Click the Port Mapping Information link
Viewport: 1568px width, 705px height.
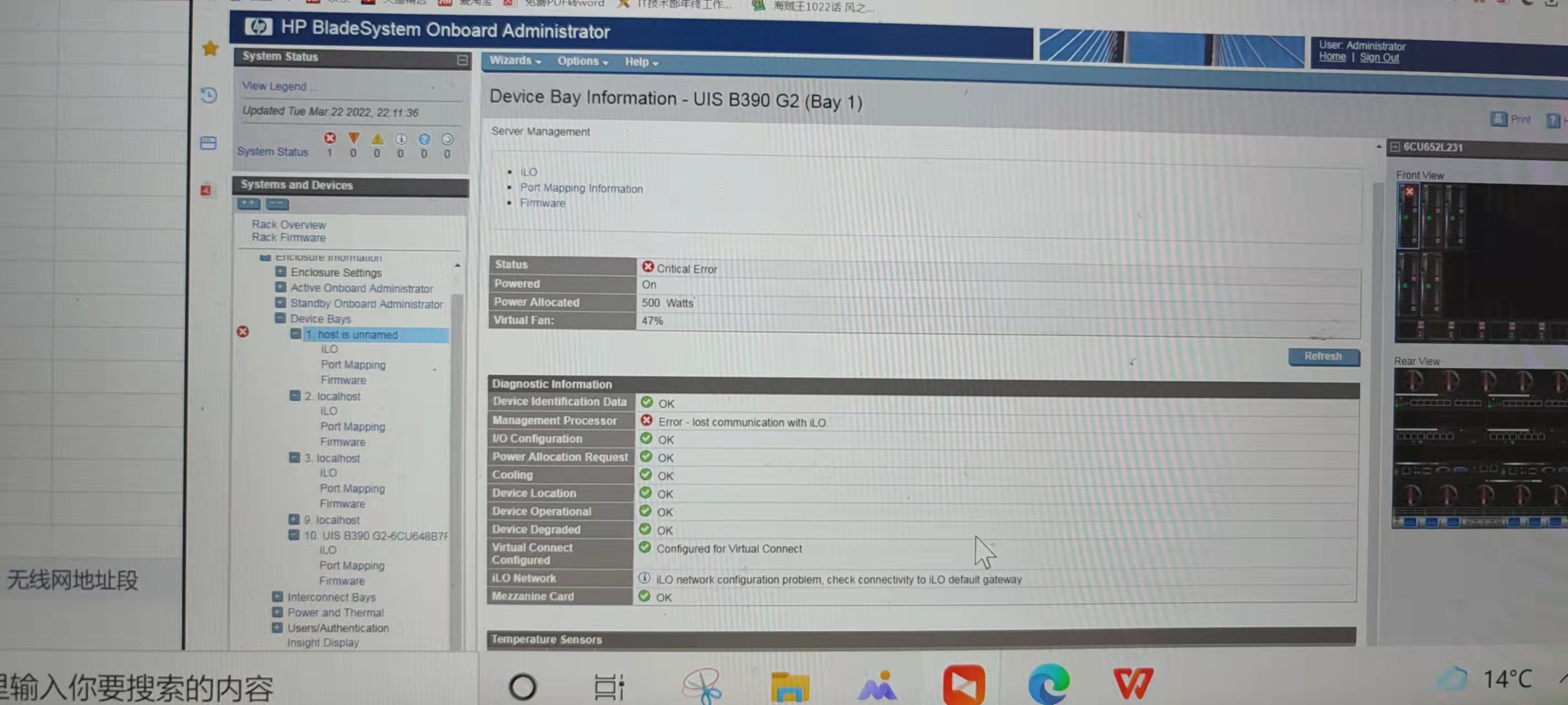click(581, 189)
